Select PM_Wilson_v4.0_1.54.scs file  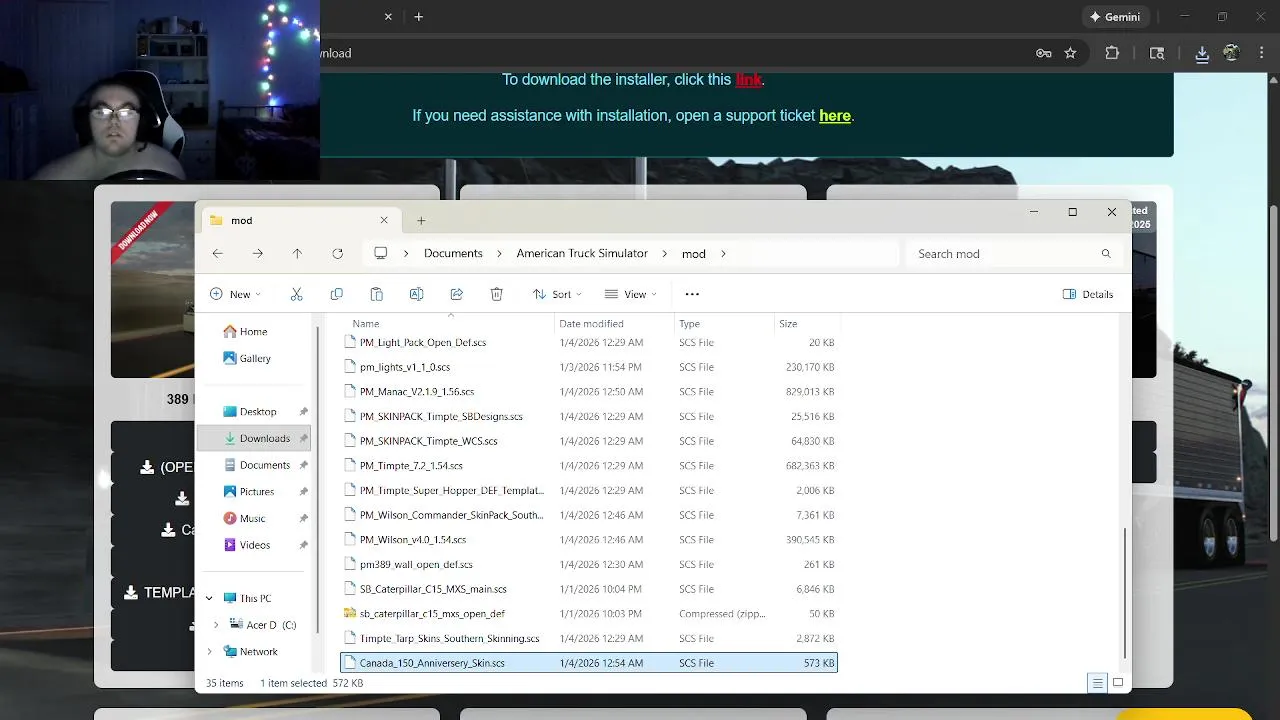(x=589, y=540)
